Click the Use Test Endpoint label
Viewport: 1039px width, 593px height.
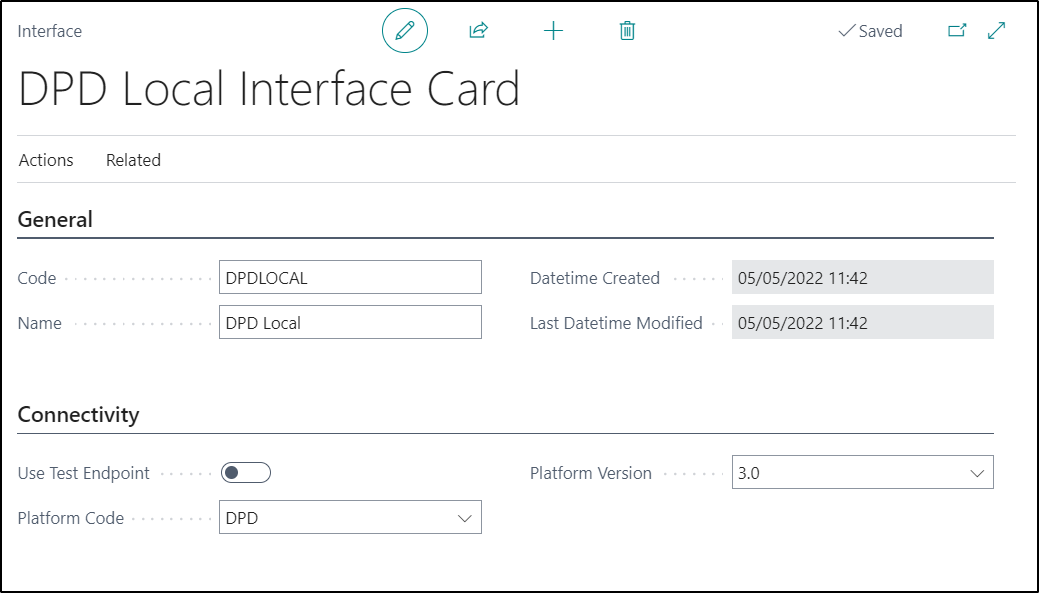click(83, 473)
